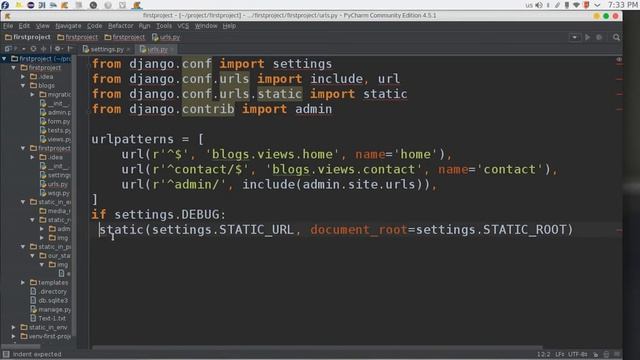The height and width of the screenshot is (360, 640).
Task: Open the project panel settings gear
Action: 58,49
